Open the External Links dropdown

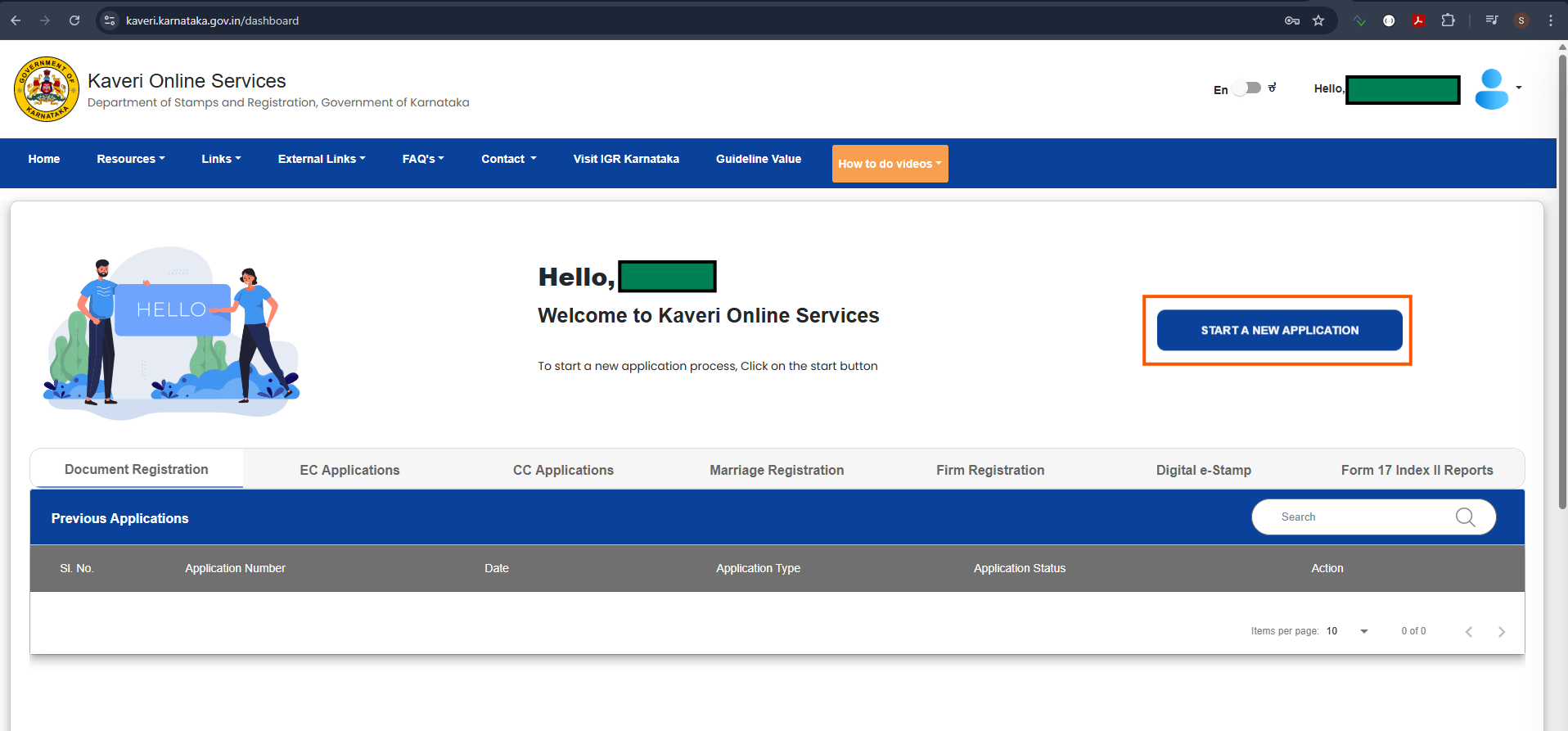[x=322, y=159]
